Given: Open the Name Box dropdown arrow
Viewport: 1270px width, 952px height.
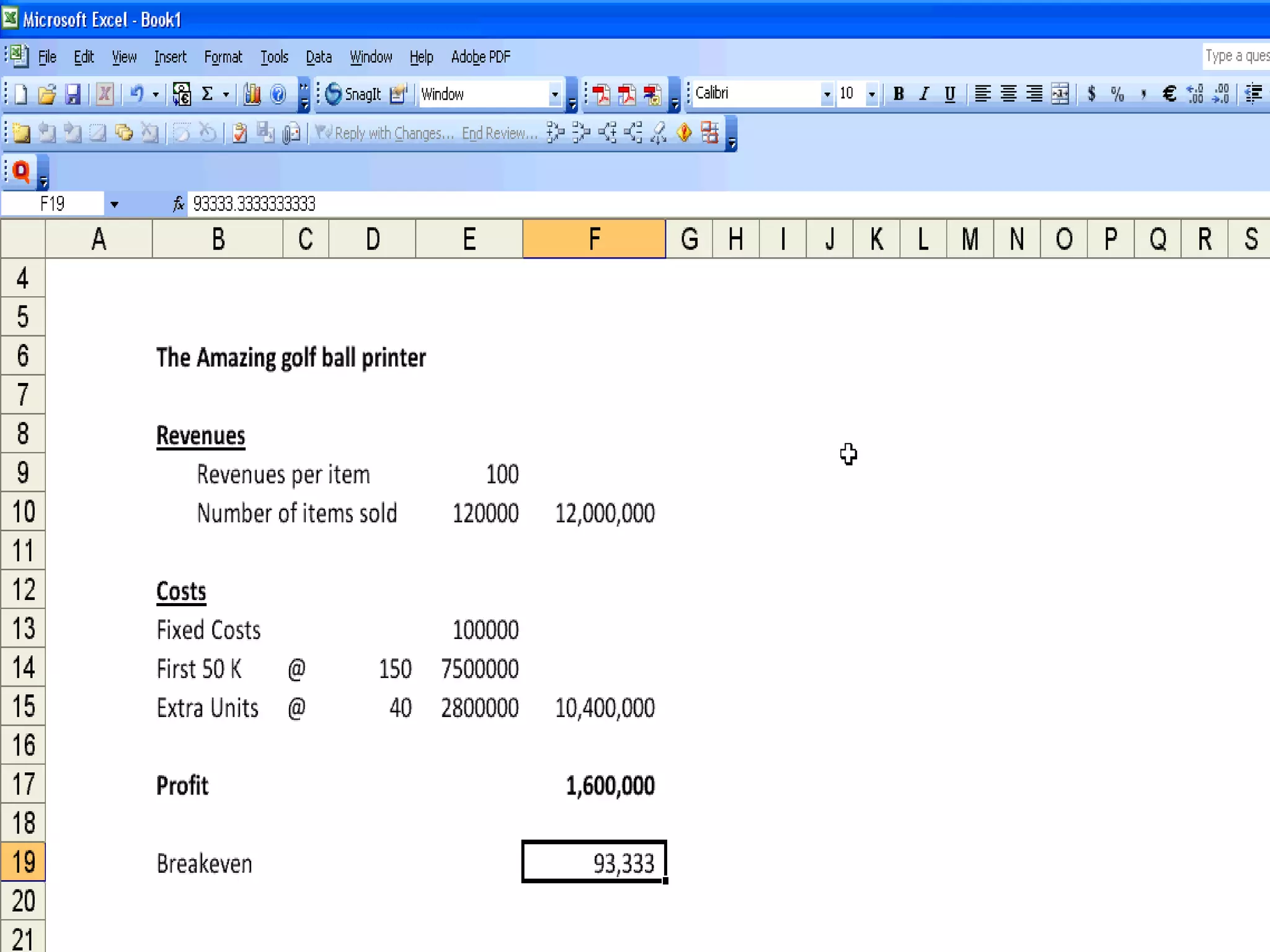Looking at the screenshot, I should click(x=114, y=205).
